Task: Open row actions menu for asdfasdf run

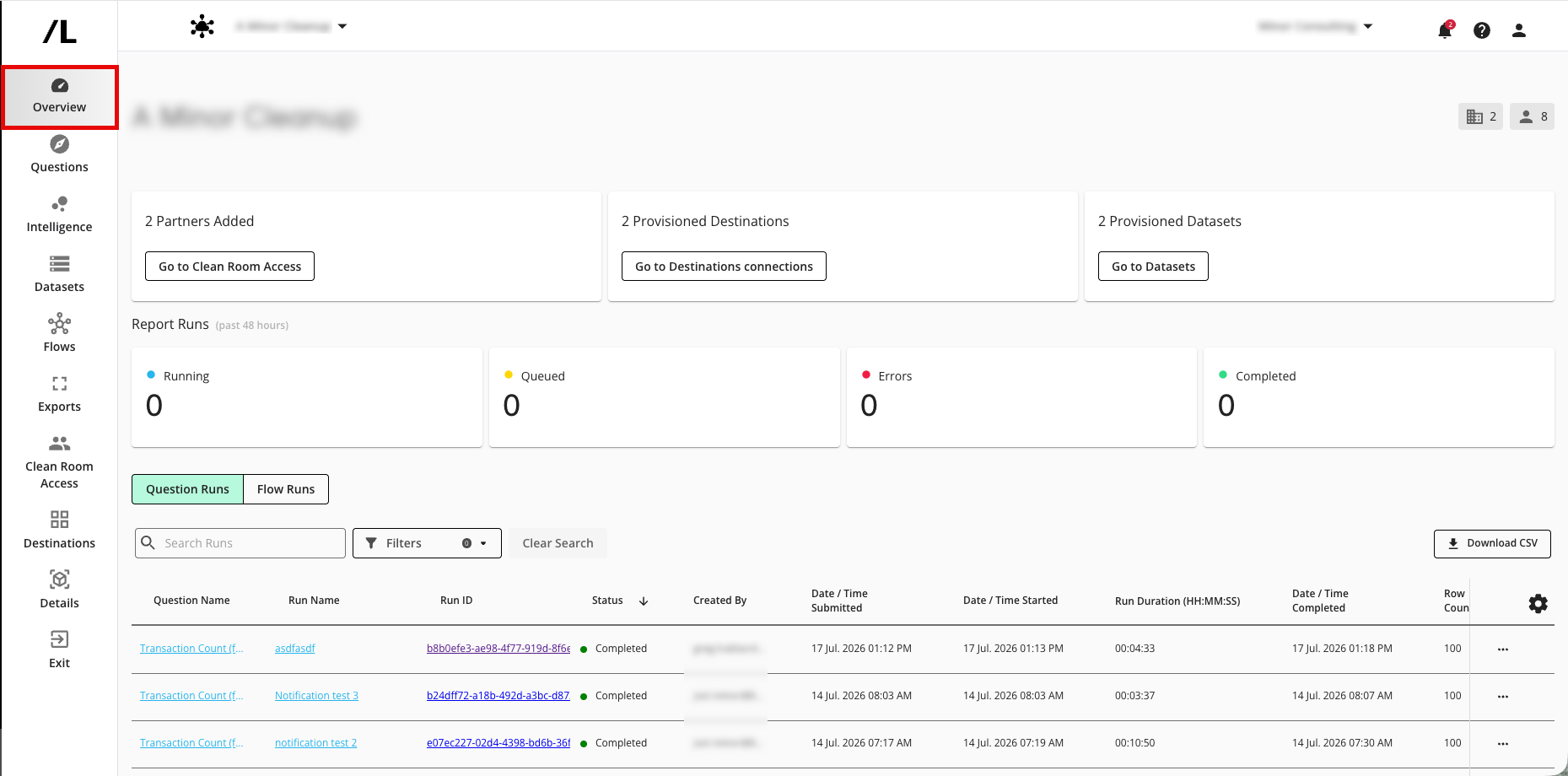Action: pos(1503,649)
